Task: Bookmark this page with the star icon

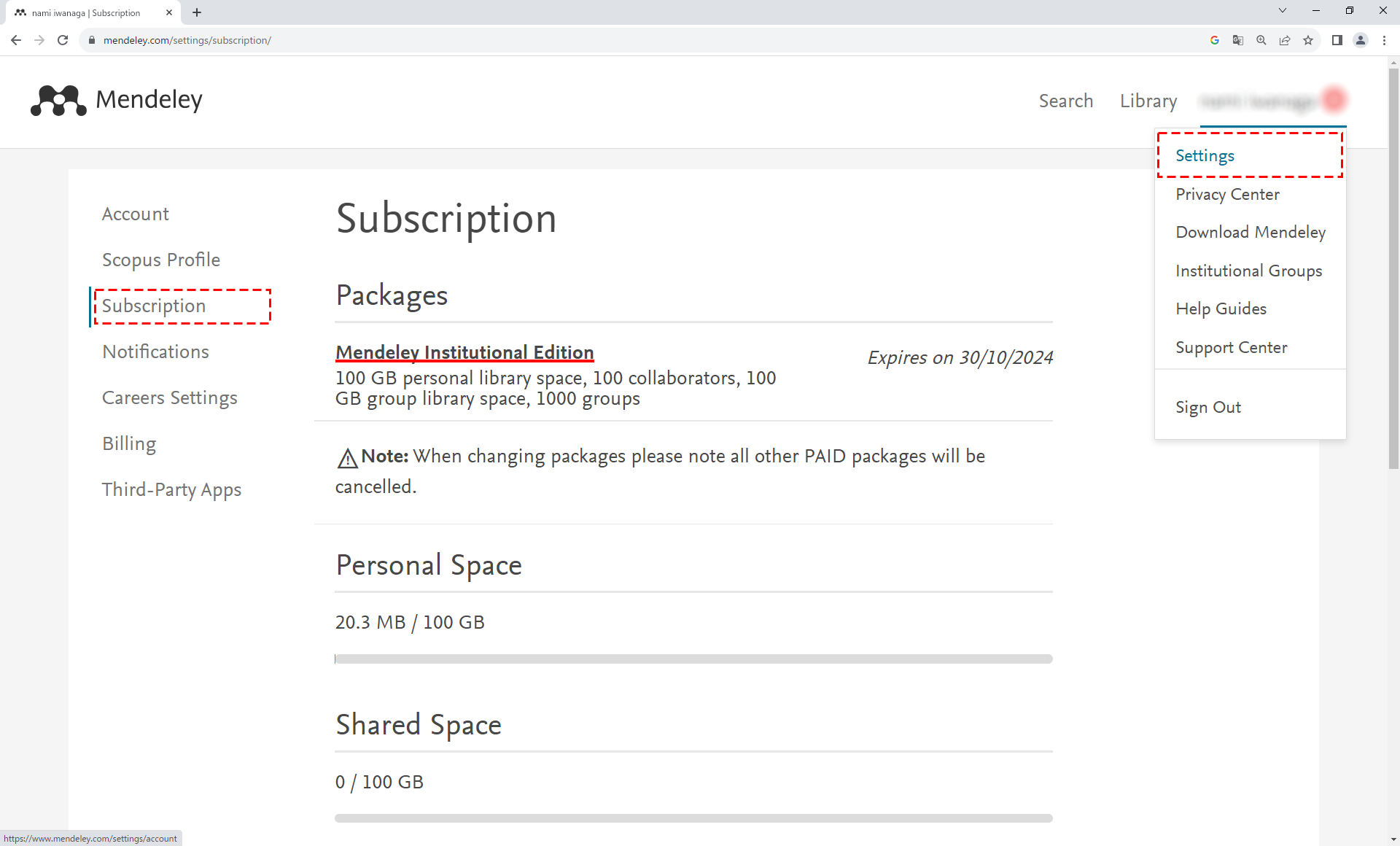Action: pyautogui.click(x=1308, y=40)
